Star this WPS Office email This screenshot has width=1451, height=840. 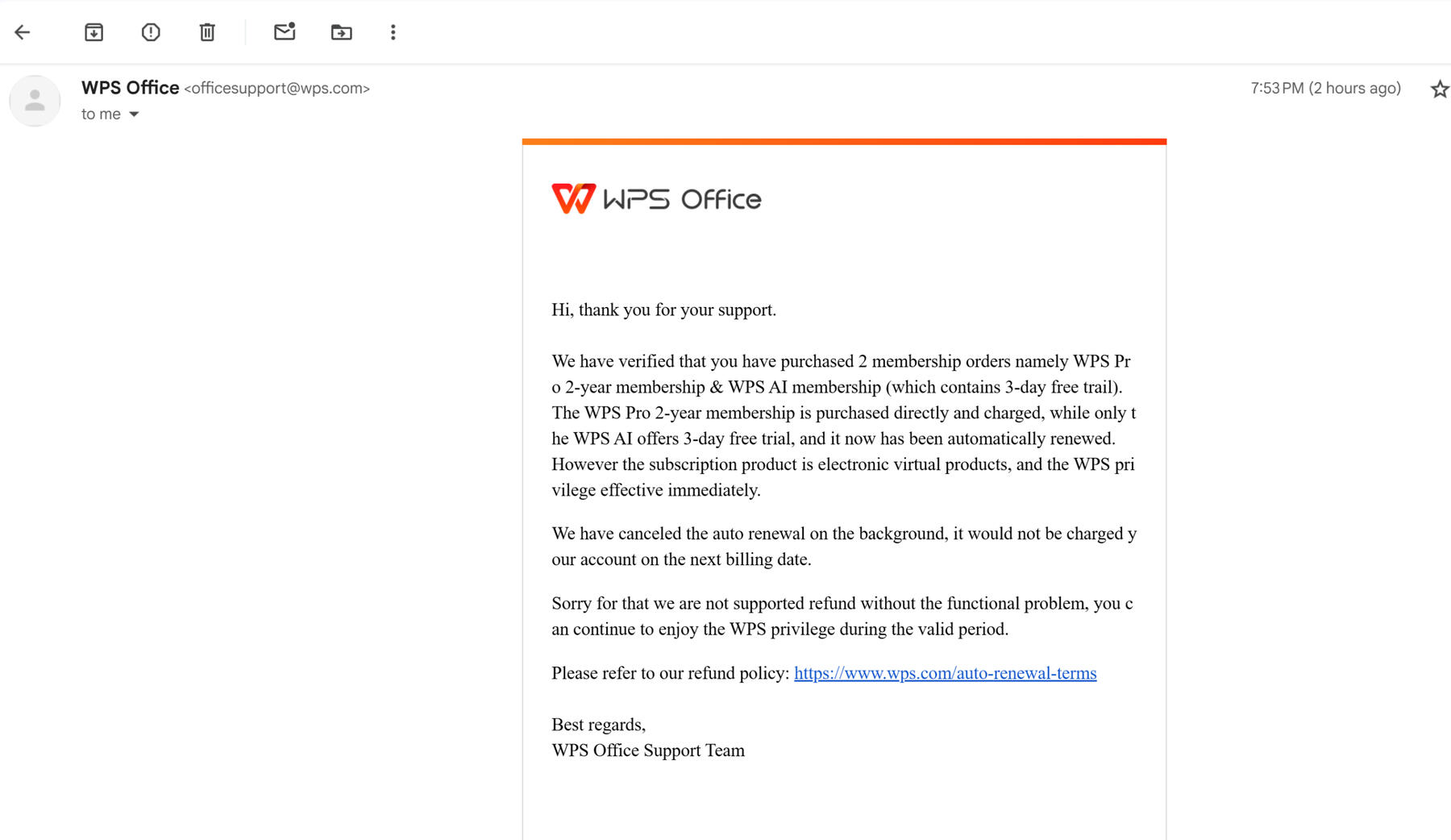coord(1440,89)
